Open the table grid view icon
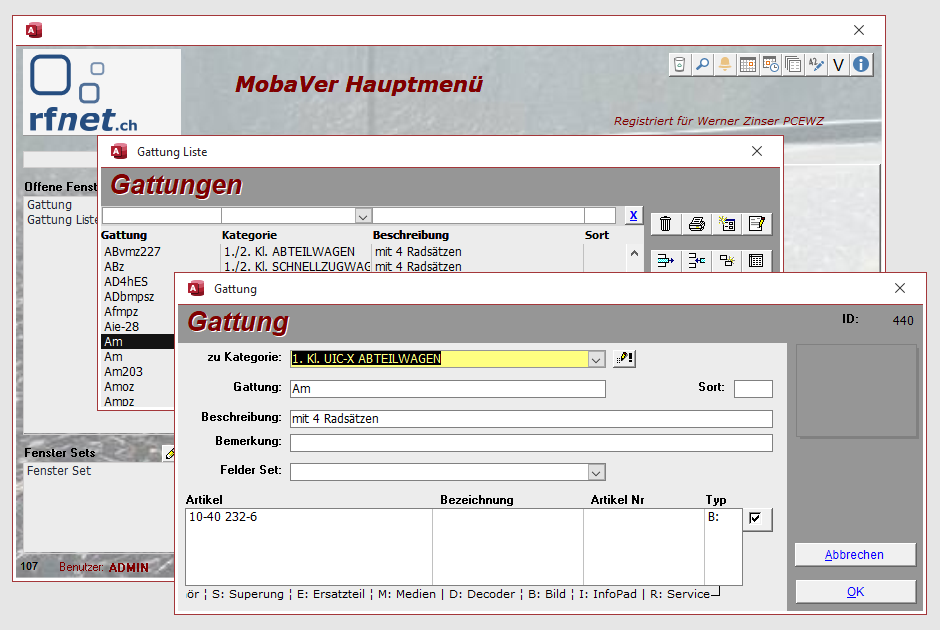 pos(757,261)
